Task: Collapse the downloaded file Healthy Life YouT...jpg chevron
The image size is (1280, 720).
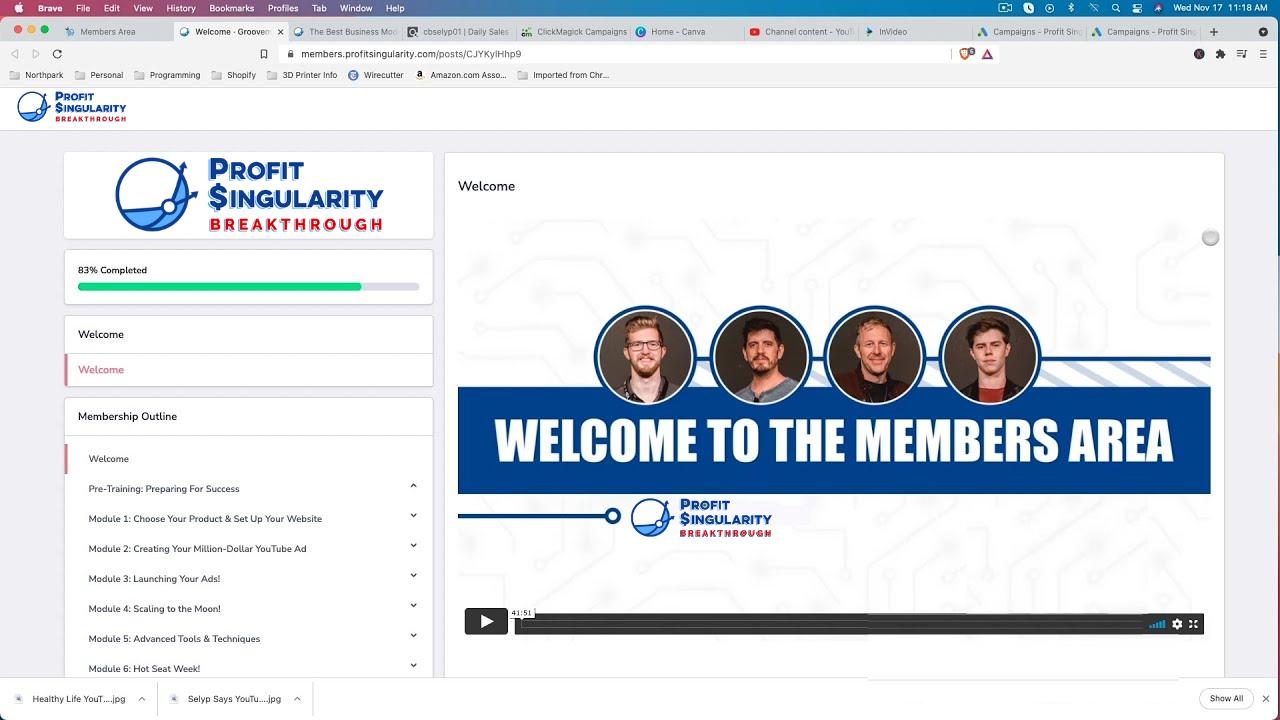Action: [x=144, y=699]
